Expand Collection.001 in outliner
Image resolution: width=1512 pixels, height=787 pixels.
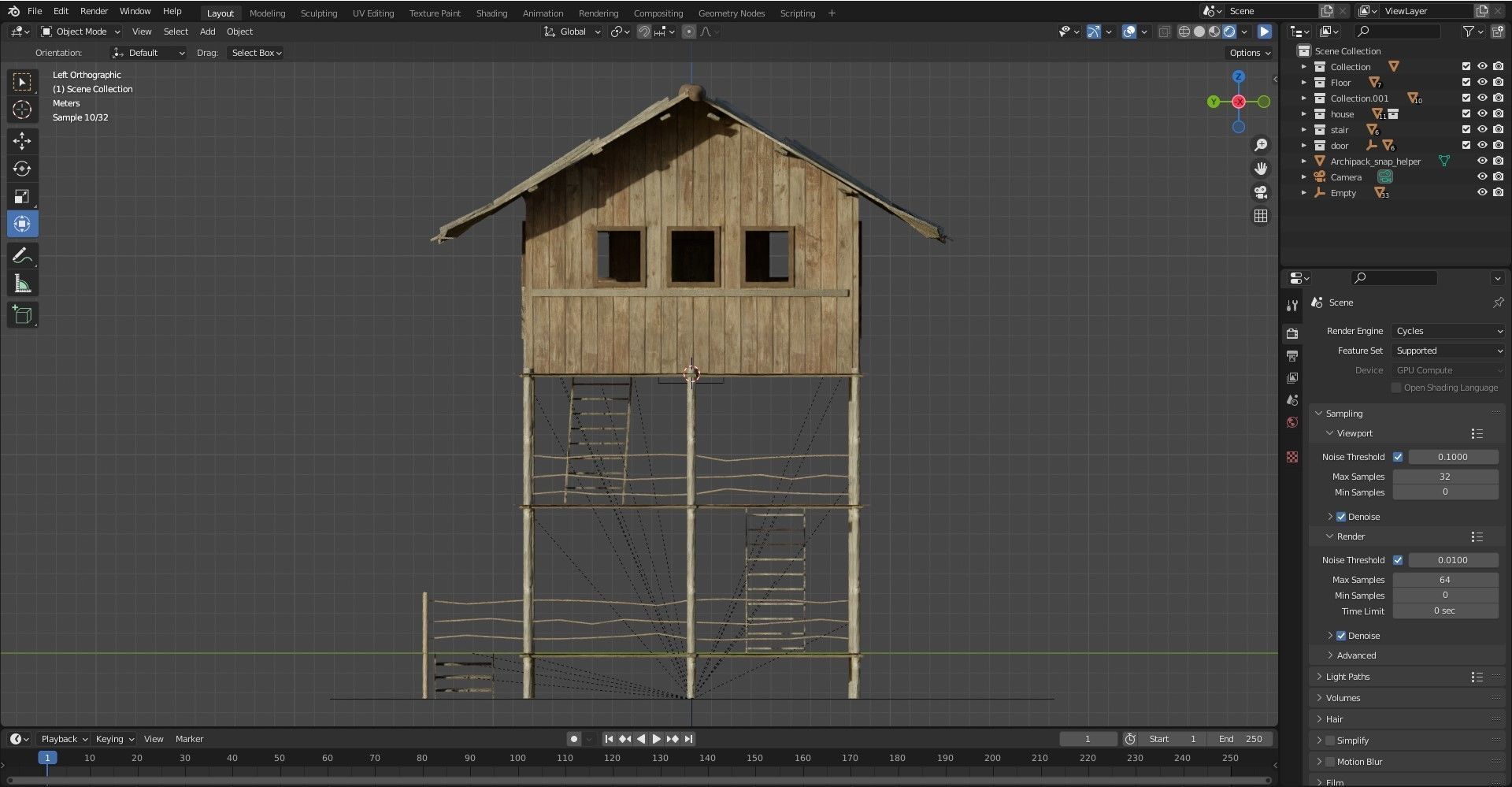[x=1304, y=98]
